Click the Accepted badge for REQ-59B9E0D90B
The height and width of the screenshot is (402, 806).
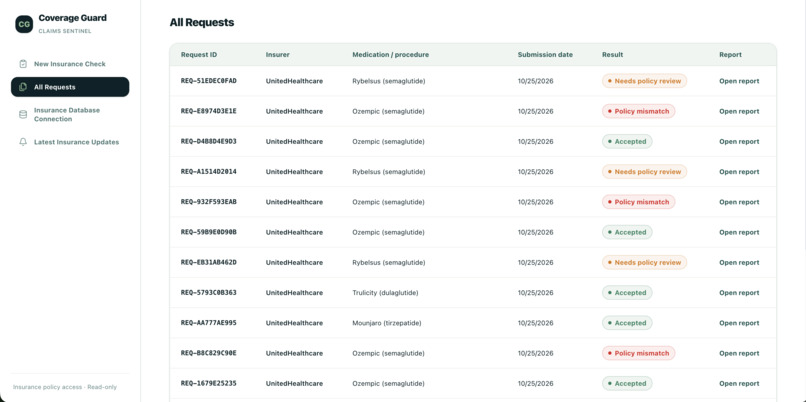tap(627, 232)
